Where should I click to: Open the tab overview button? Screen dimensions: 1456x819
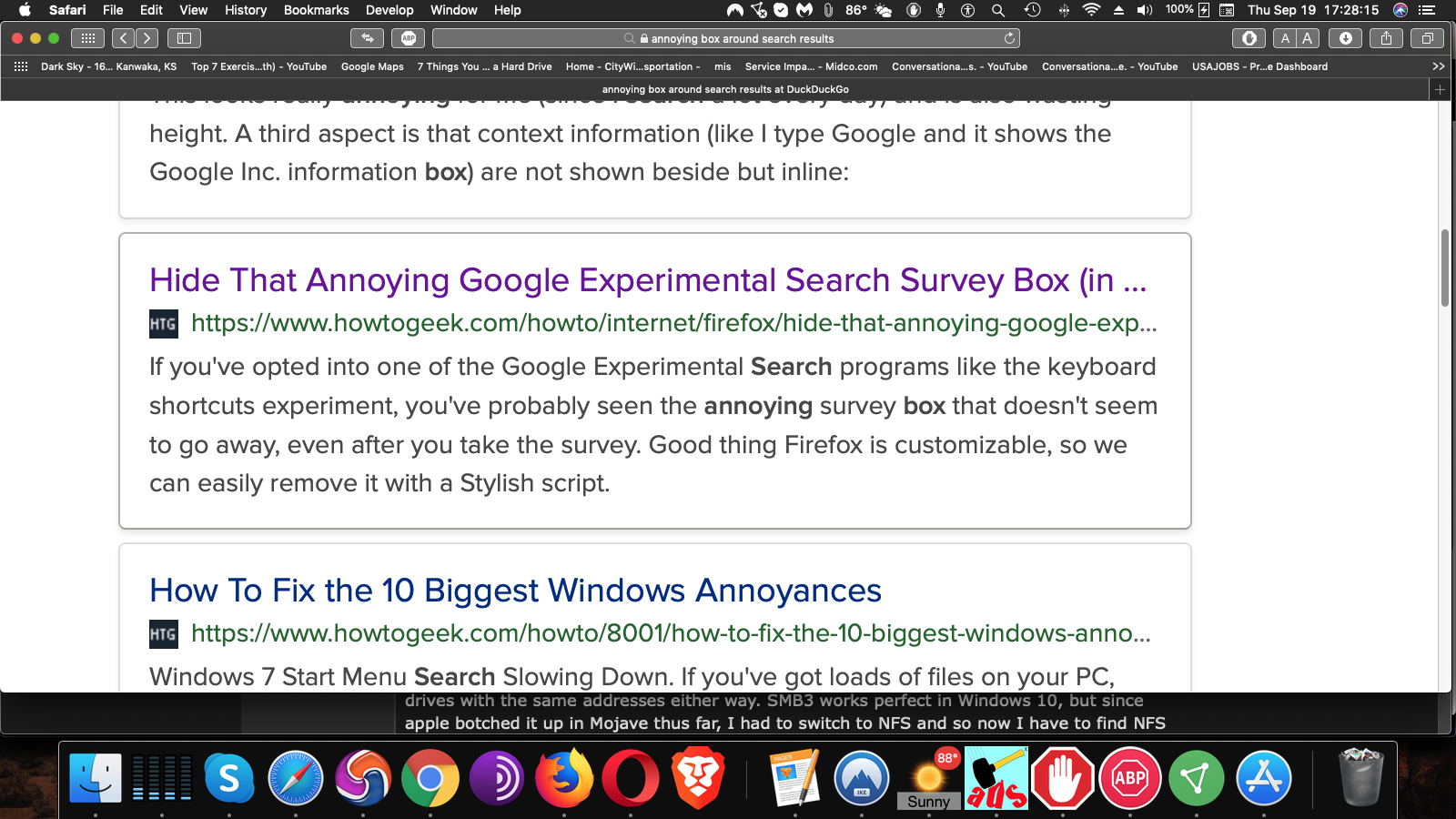point(1427,38)
